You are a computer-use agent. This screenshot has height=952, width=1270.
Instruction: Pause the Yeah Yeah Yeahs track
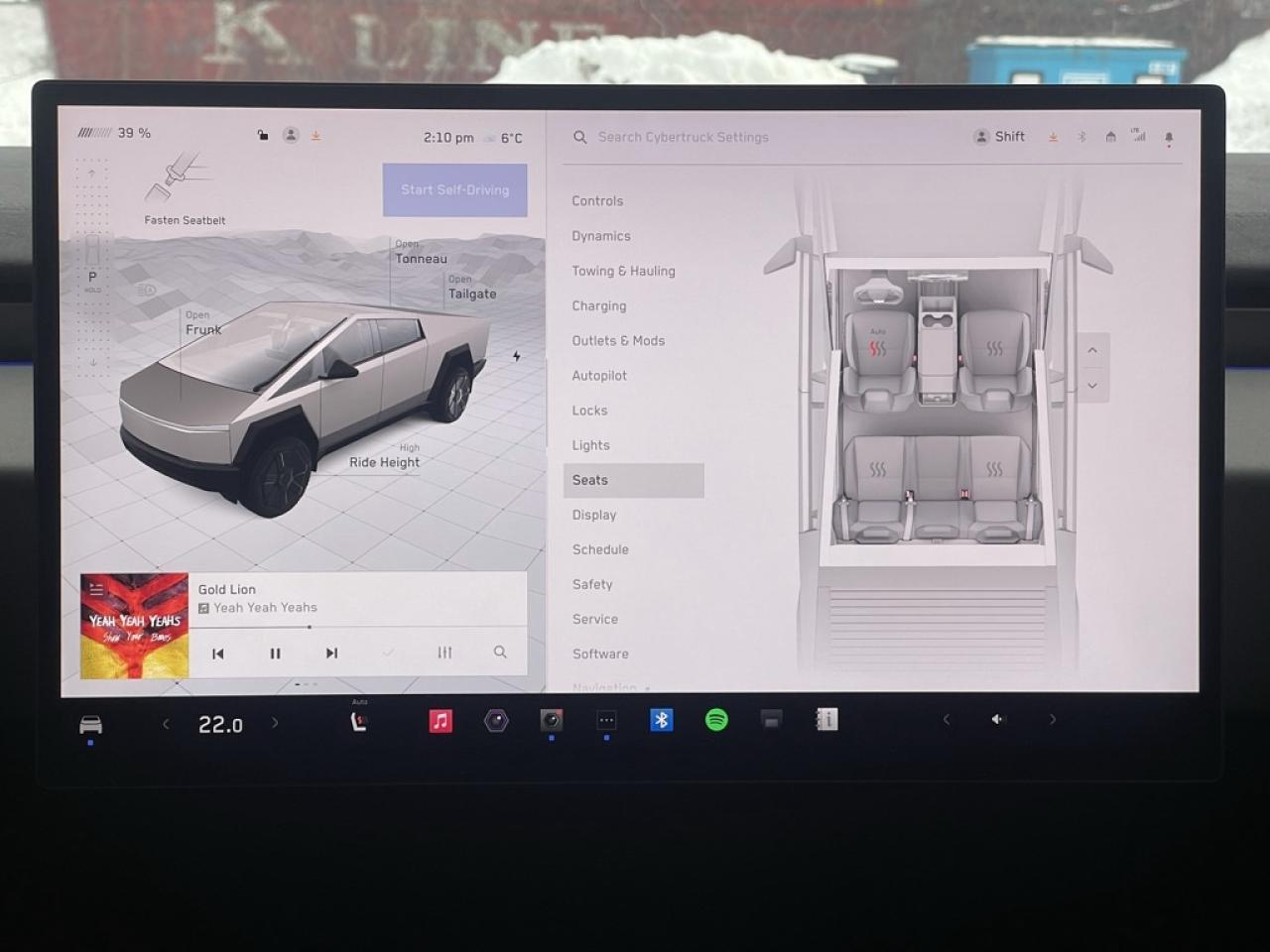point(275,653)
